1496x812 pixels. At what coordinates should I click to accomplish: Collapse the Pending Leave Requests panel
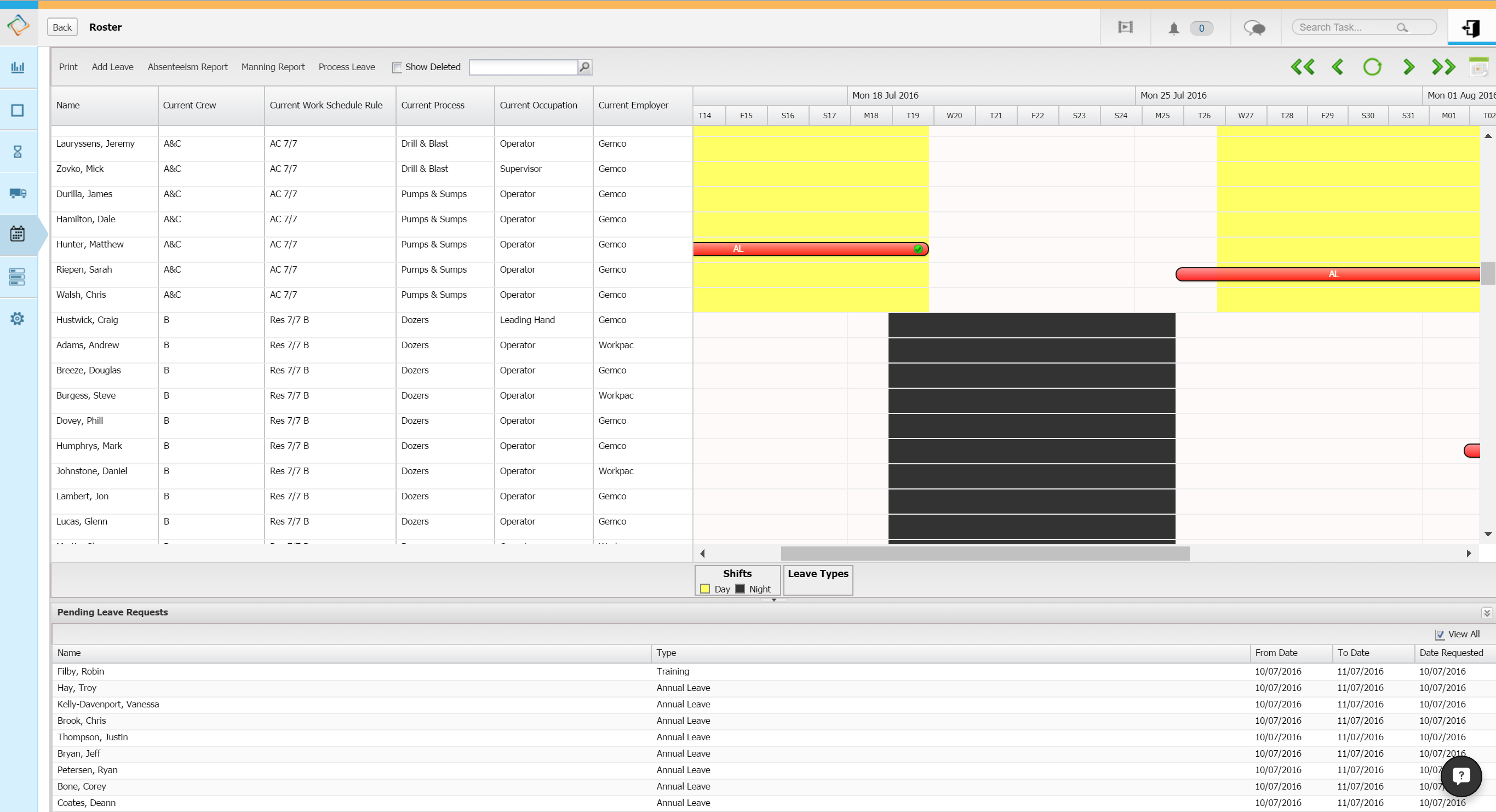(x=1487, y=613)
